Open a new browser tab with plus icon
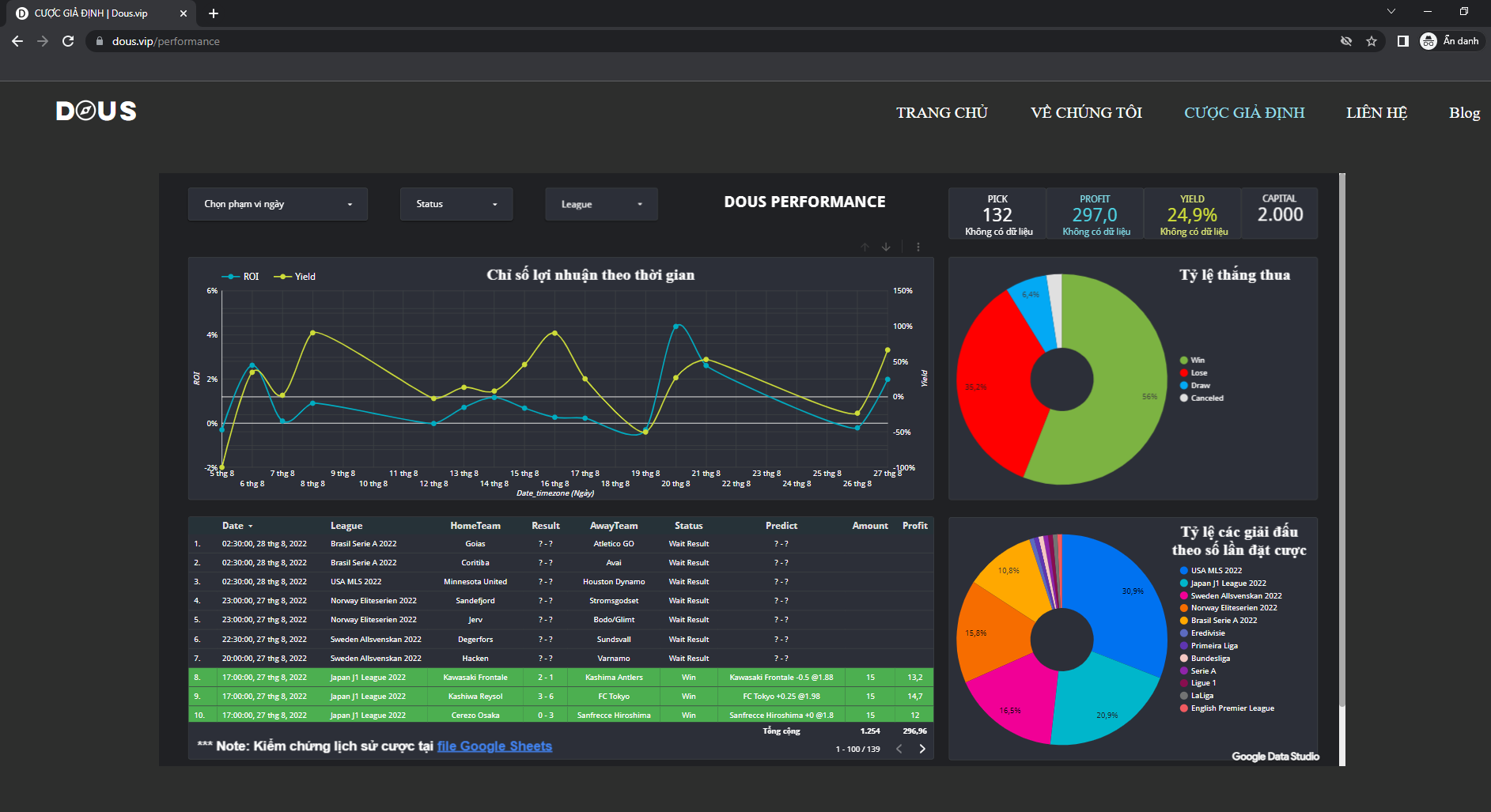 coord(213,13)
